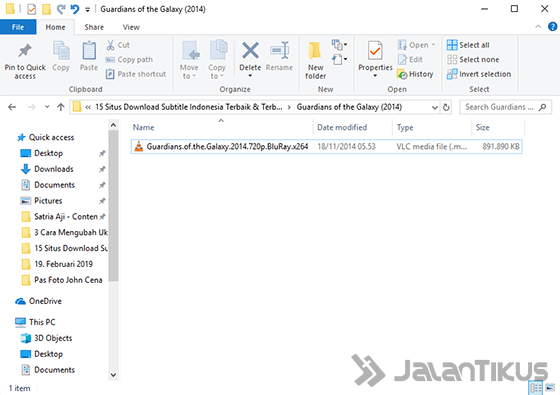Click the Search Guardians search box
Screen dimensions: 560x395
click(505, 107)
